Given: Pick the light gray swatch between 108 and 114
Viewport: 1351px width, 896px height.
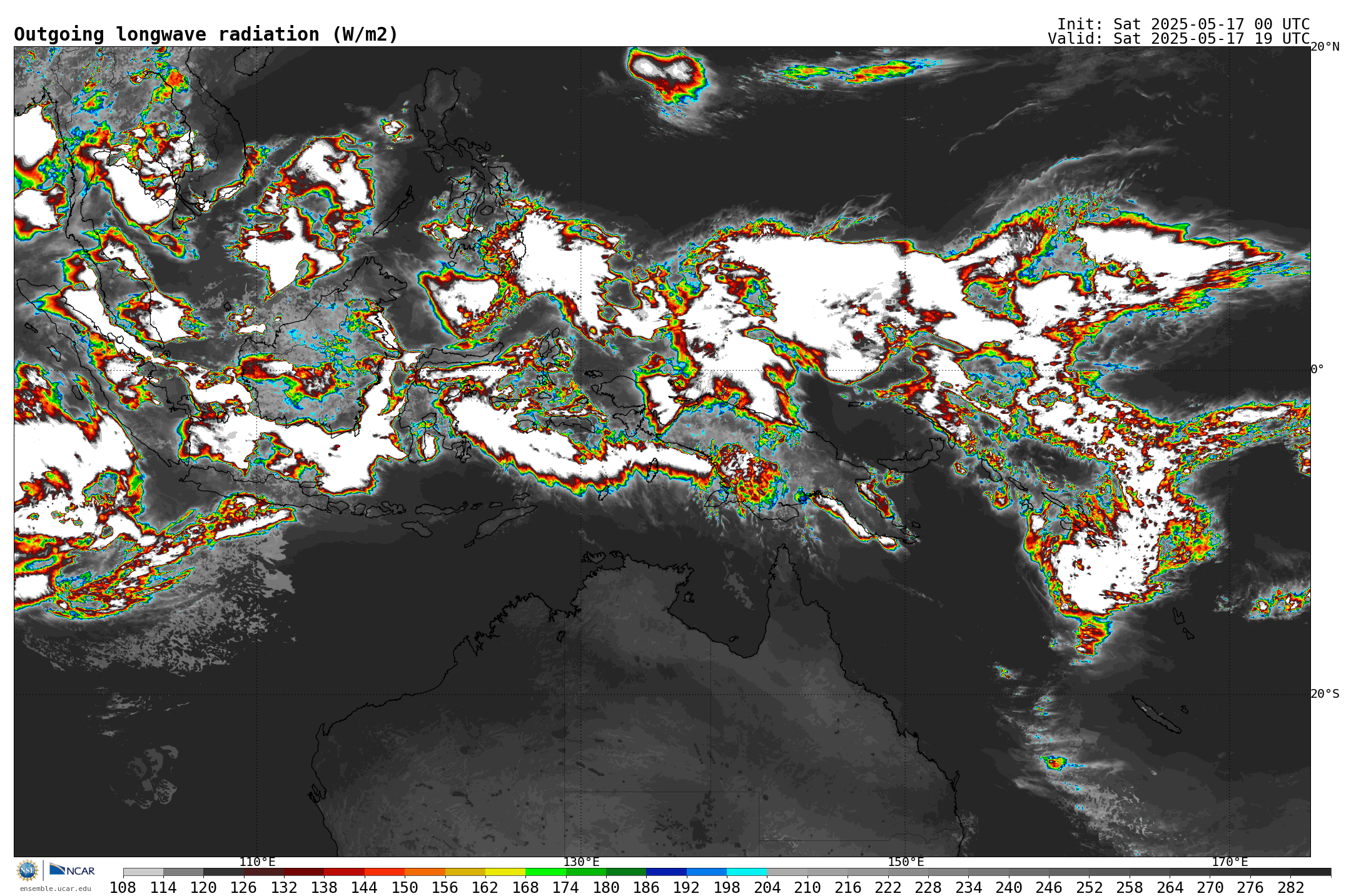Looking at the screenshot, I should [143, 872].
